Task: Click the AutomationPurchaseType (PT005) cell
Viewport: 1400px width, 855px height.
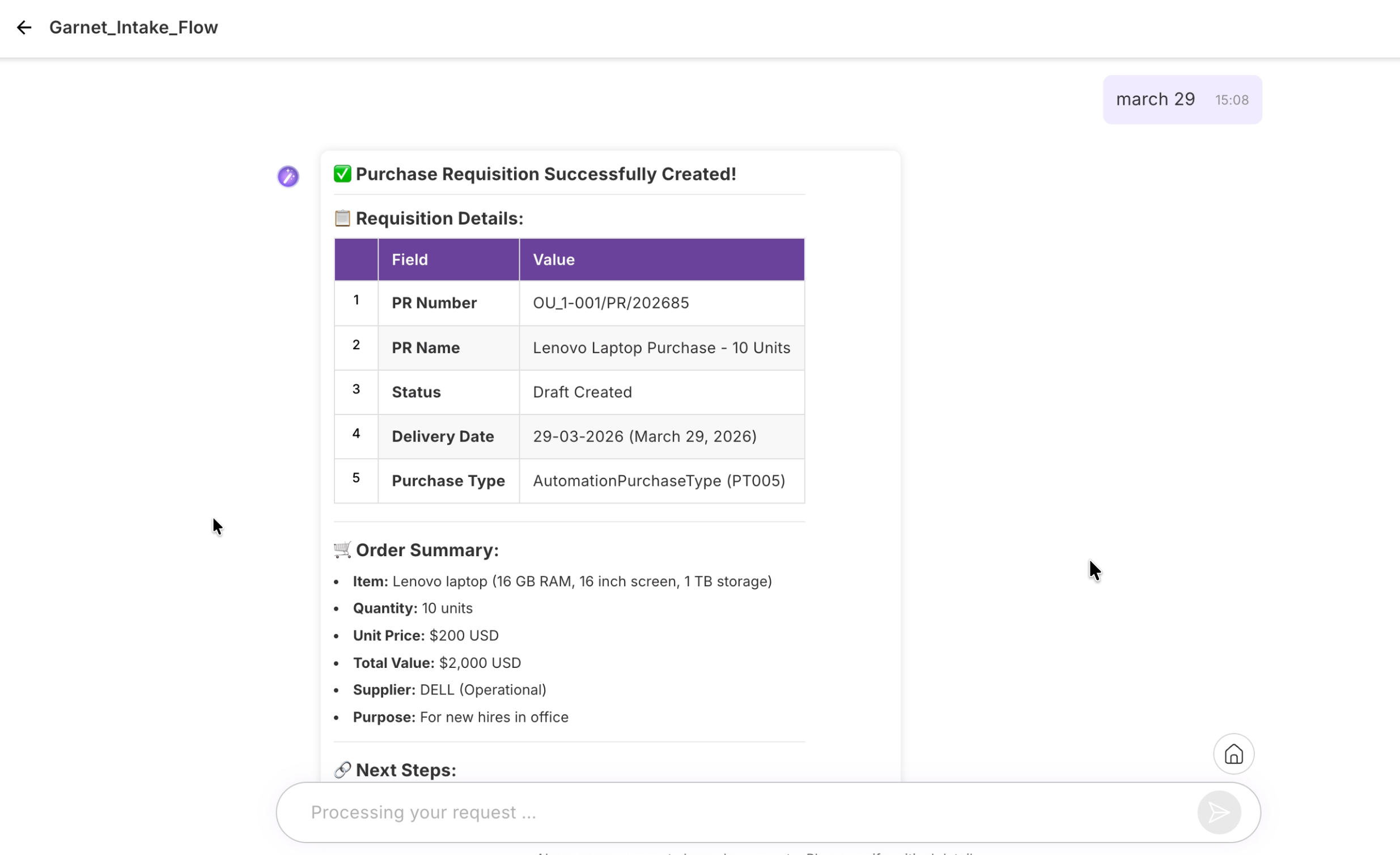Action: [659, 481]
